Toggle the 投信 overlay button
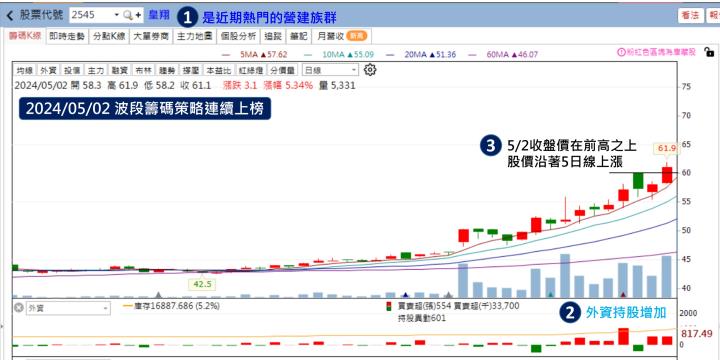The image size is (720, 360). point(72,70)
